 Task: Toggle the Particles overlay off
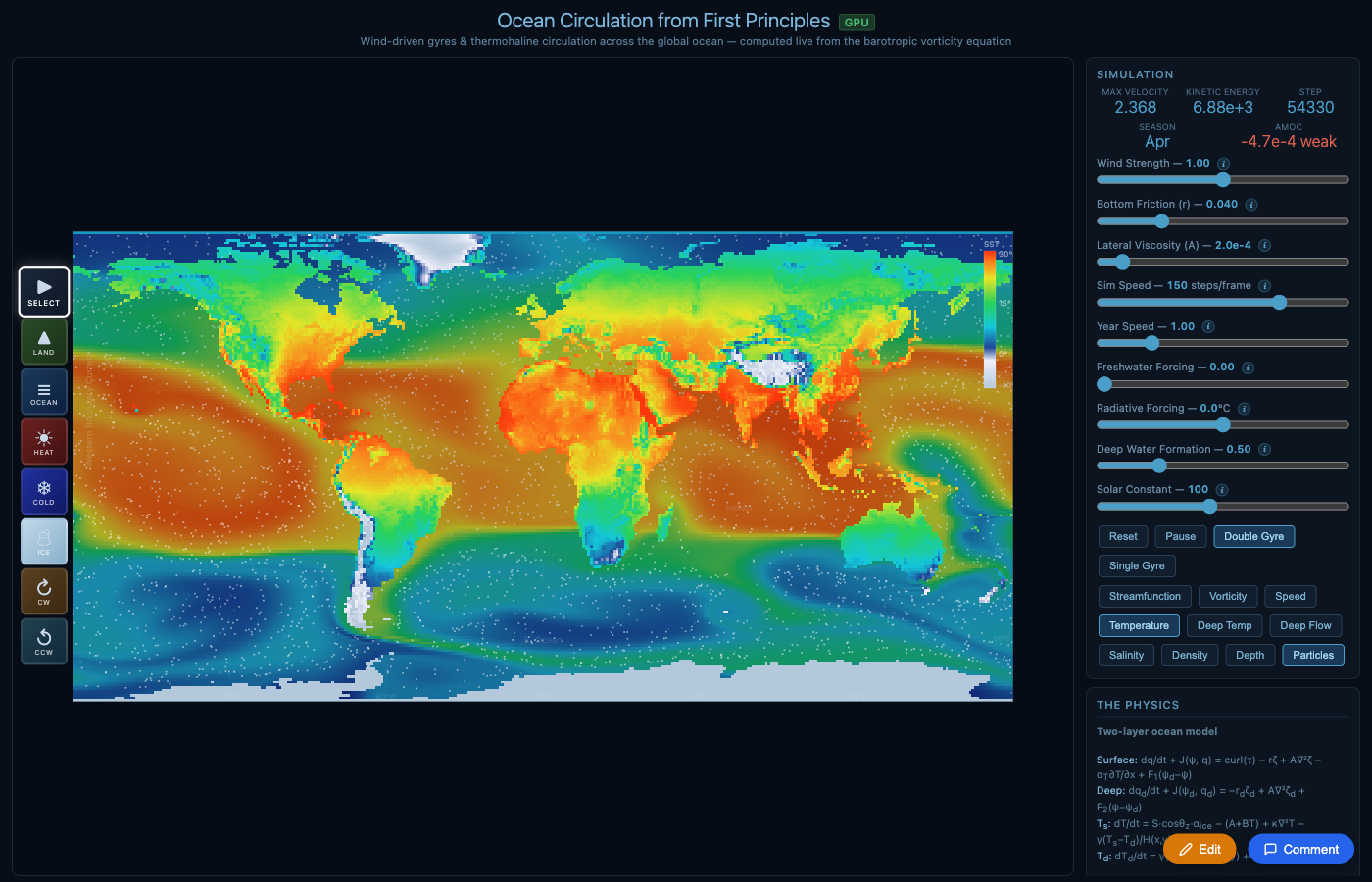pyautogui.click(x=1313, y=655)
